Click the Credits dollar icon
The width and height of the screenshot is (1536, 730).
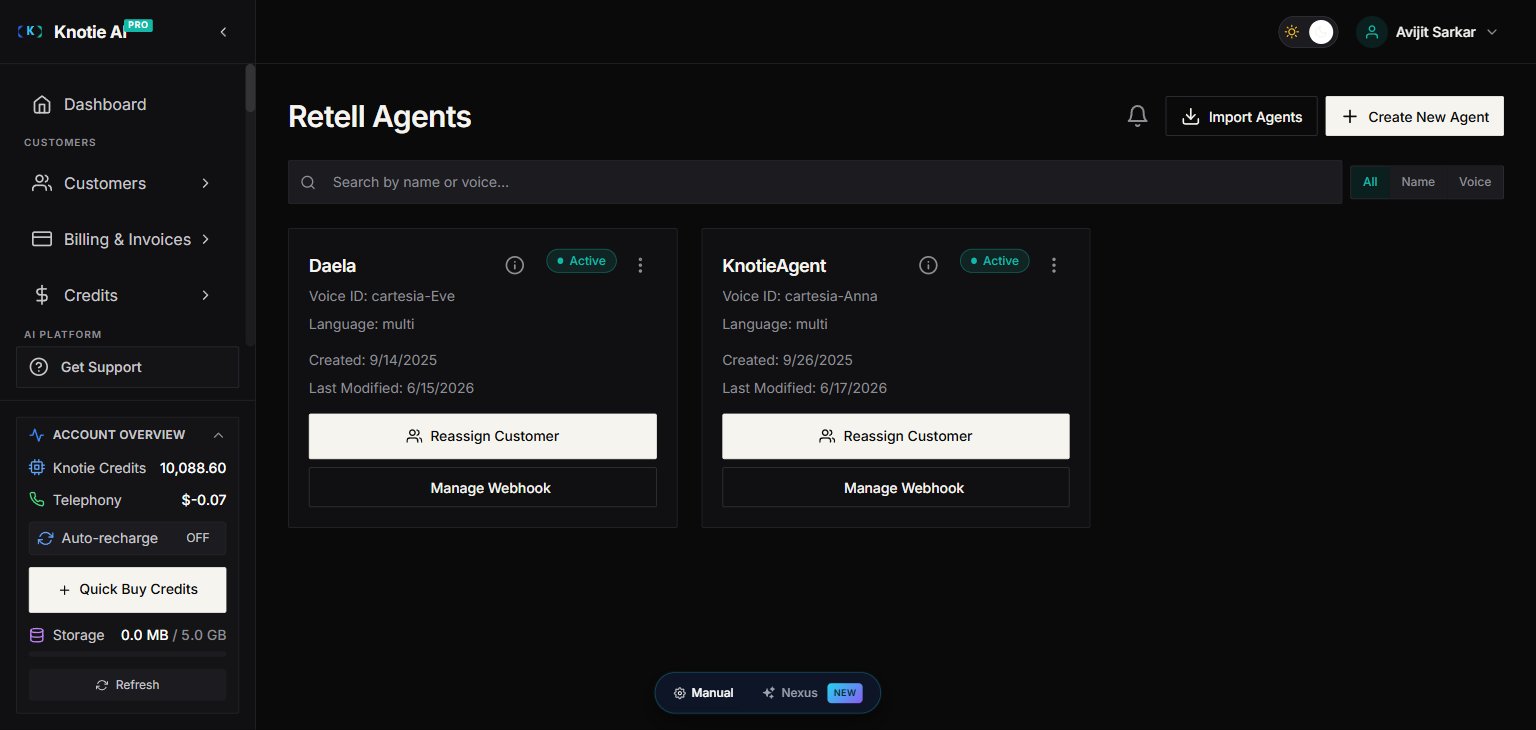(x=42, y=295)
